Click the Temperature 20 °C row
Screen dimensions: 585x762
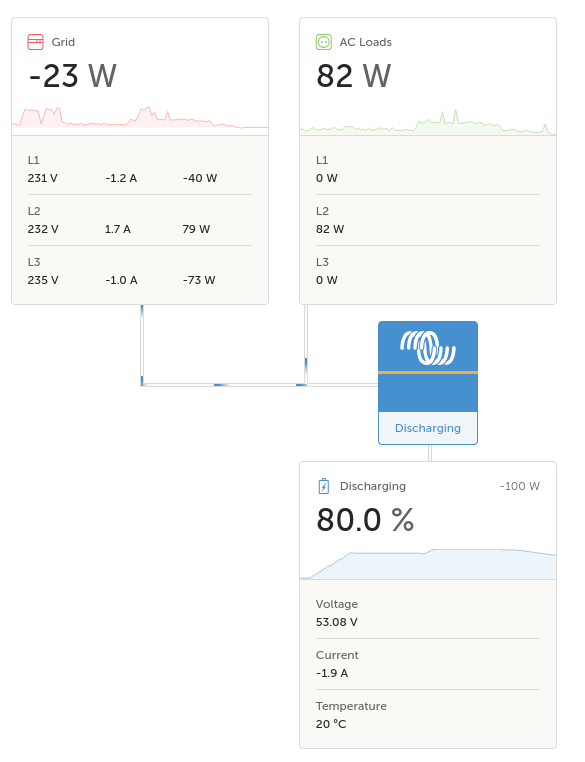(428, 715)
